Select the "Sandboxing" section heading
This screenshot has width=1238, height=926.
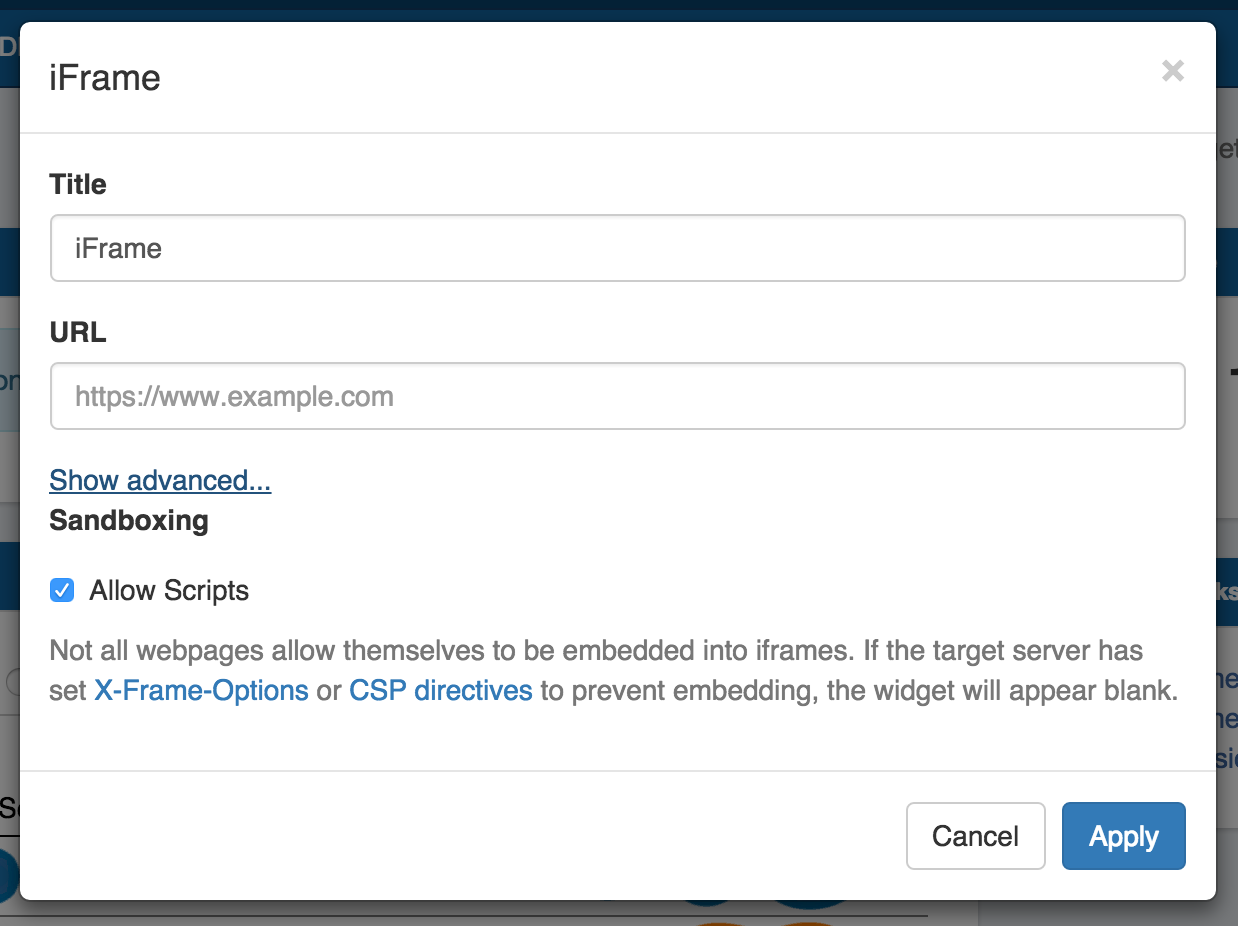click(x=129, y=521)
